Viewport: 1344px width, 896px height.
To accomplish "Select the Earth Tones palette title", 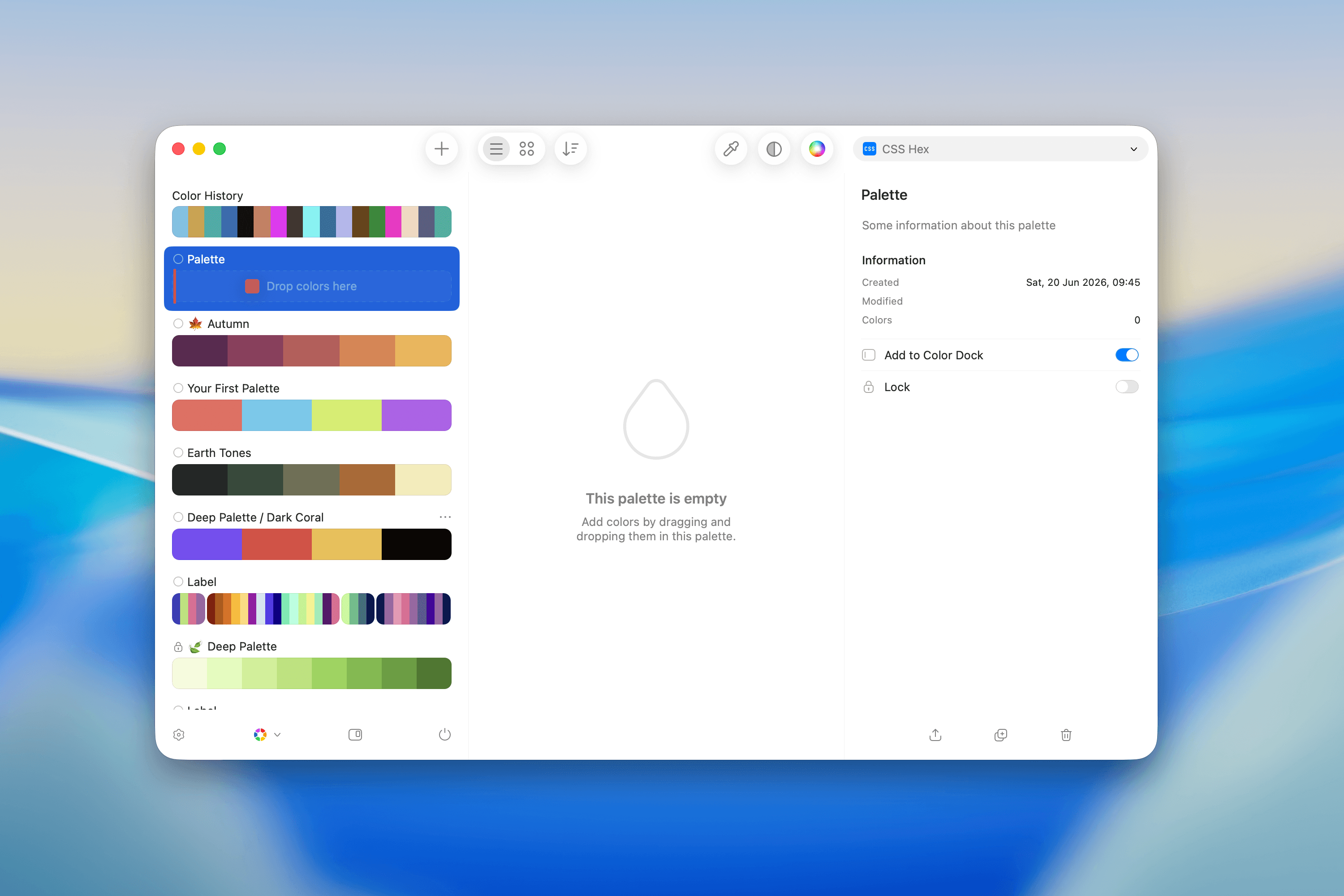I will coord(219,452).
